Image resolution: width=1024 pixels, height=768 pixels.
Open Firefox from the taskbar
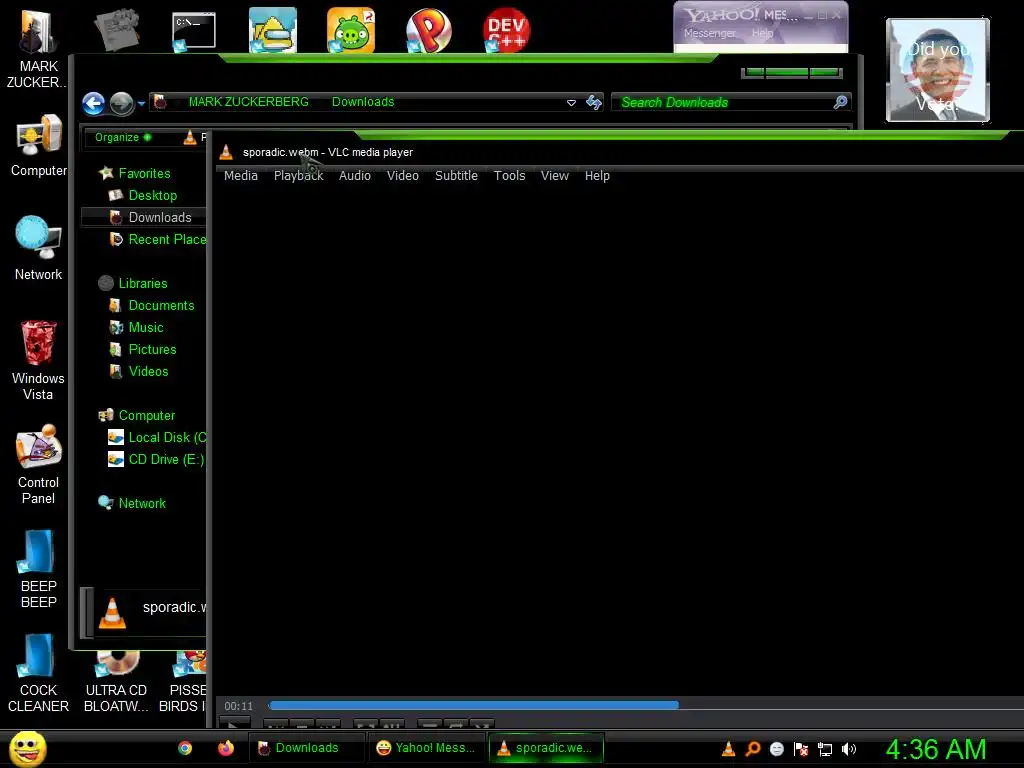coord(226,748)
